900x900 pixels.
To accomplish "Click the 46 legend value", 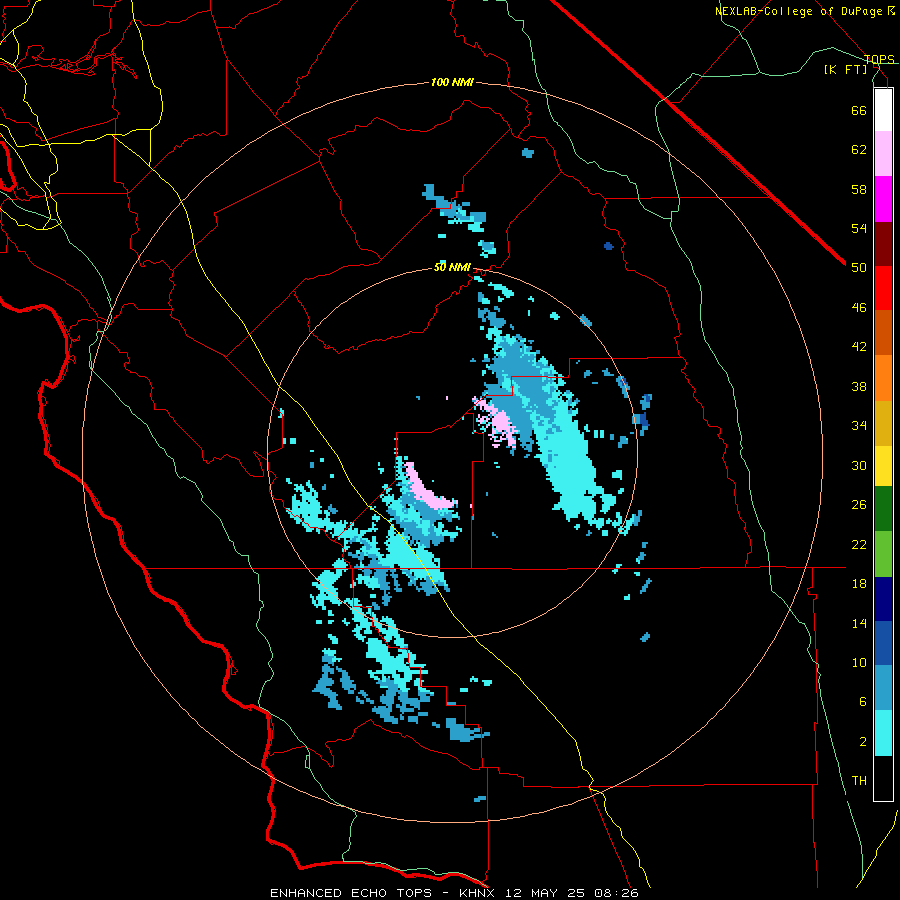I will tap(859, 308).
